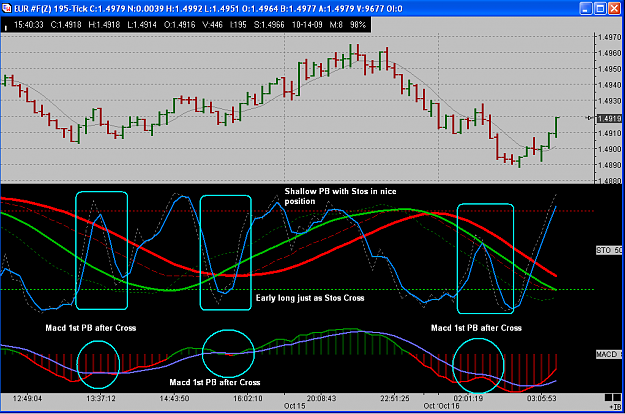The image size is (625, 414).
Task: Click the 10-14-09 date in data bar
Action: (x=307, y=25)
